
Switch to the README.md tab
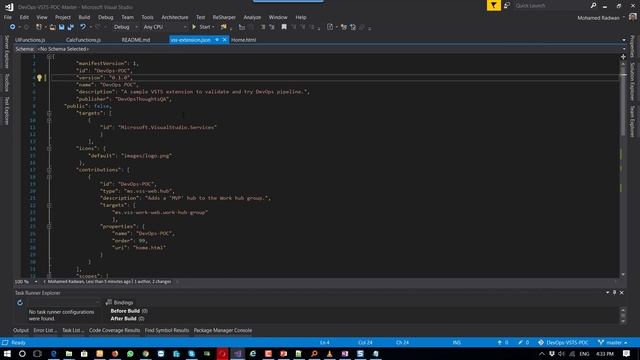pos(136,40)
